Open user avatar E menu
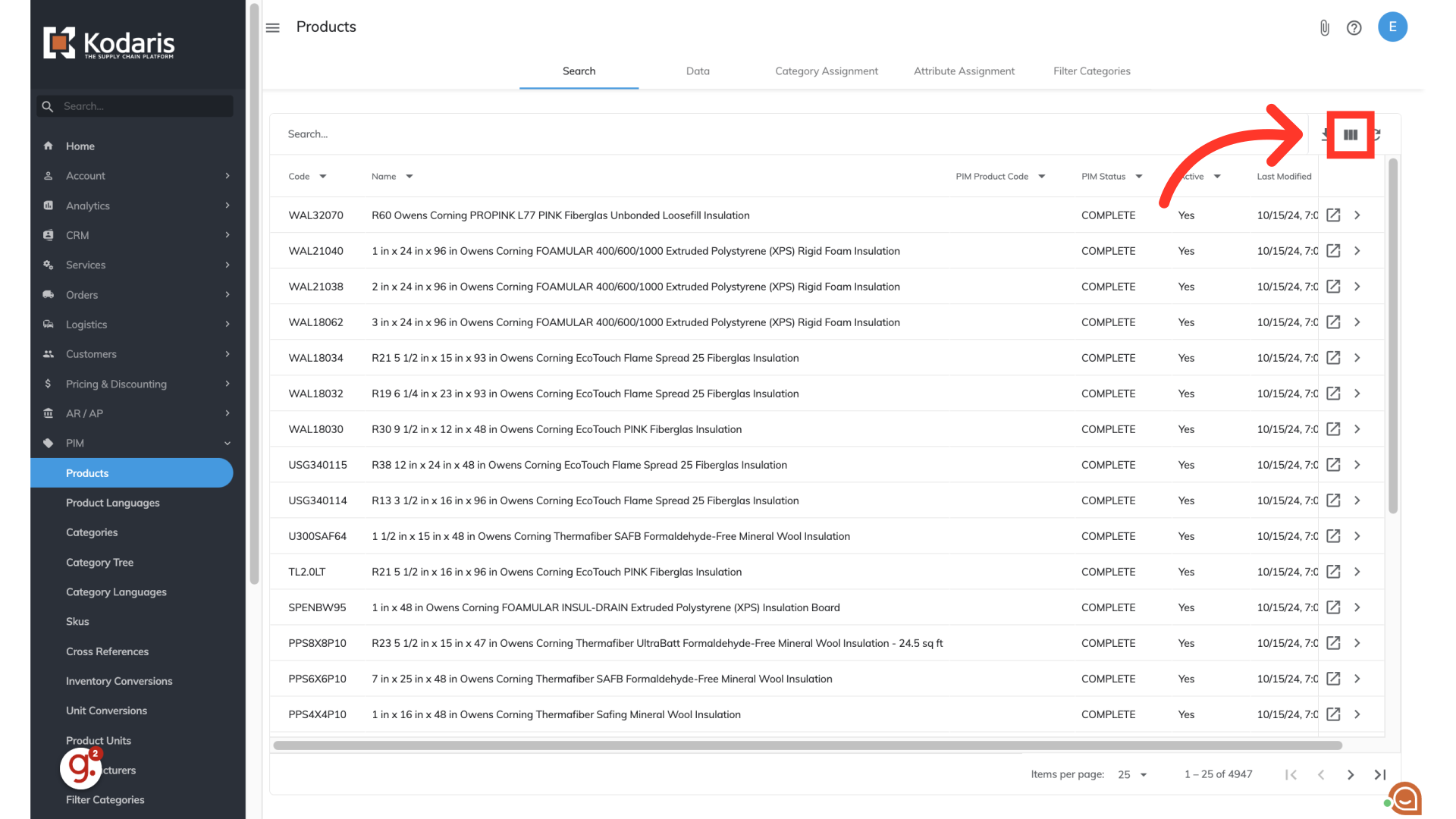Screen dimensions: 1456x819 [1392, 27]
